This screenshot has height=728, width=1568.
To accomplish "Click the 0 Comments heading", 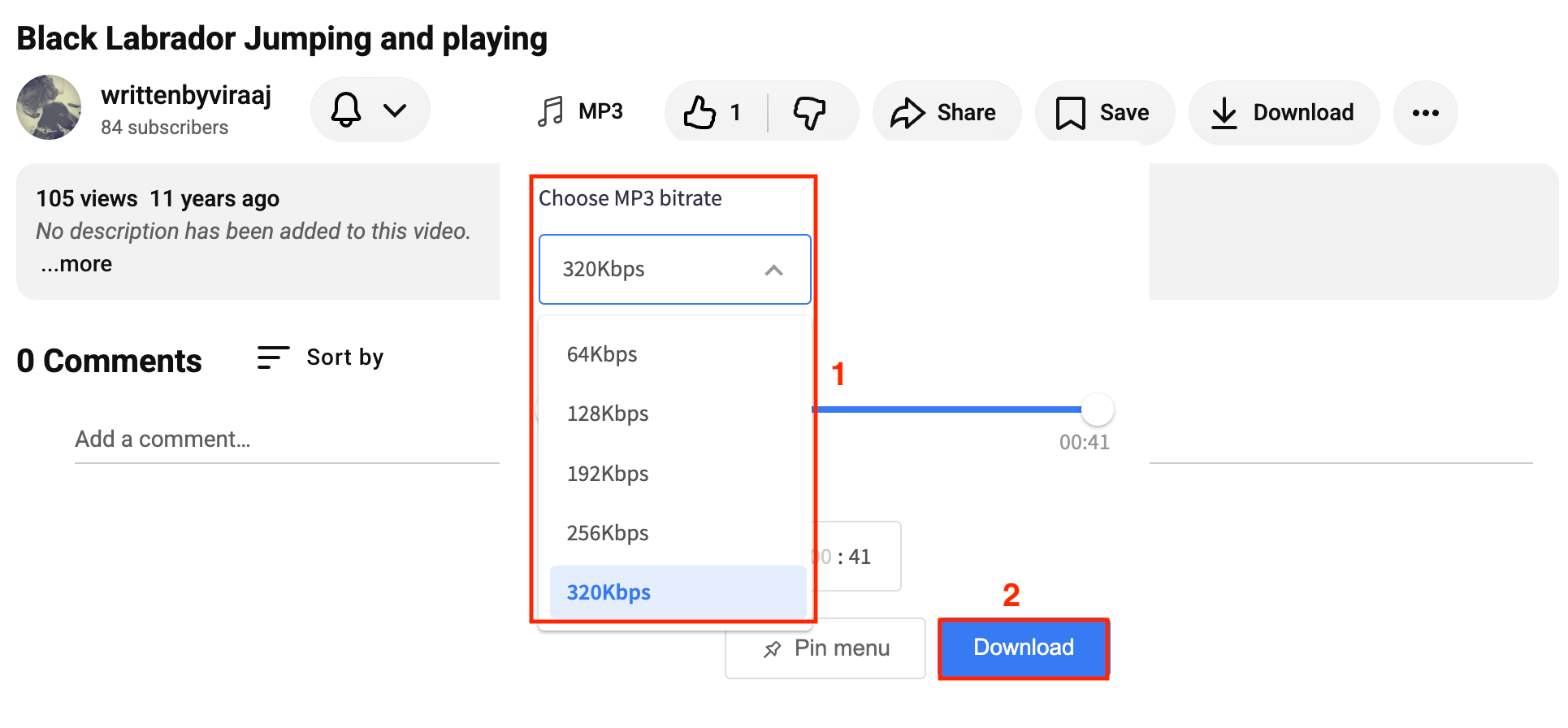I will [109, 361].
